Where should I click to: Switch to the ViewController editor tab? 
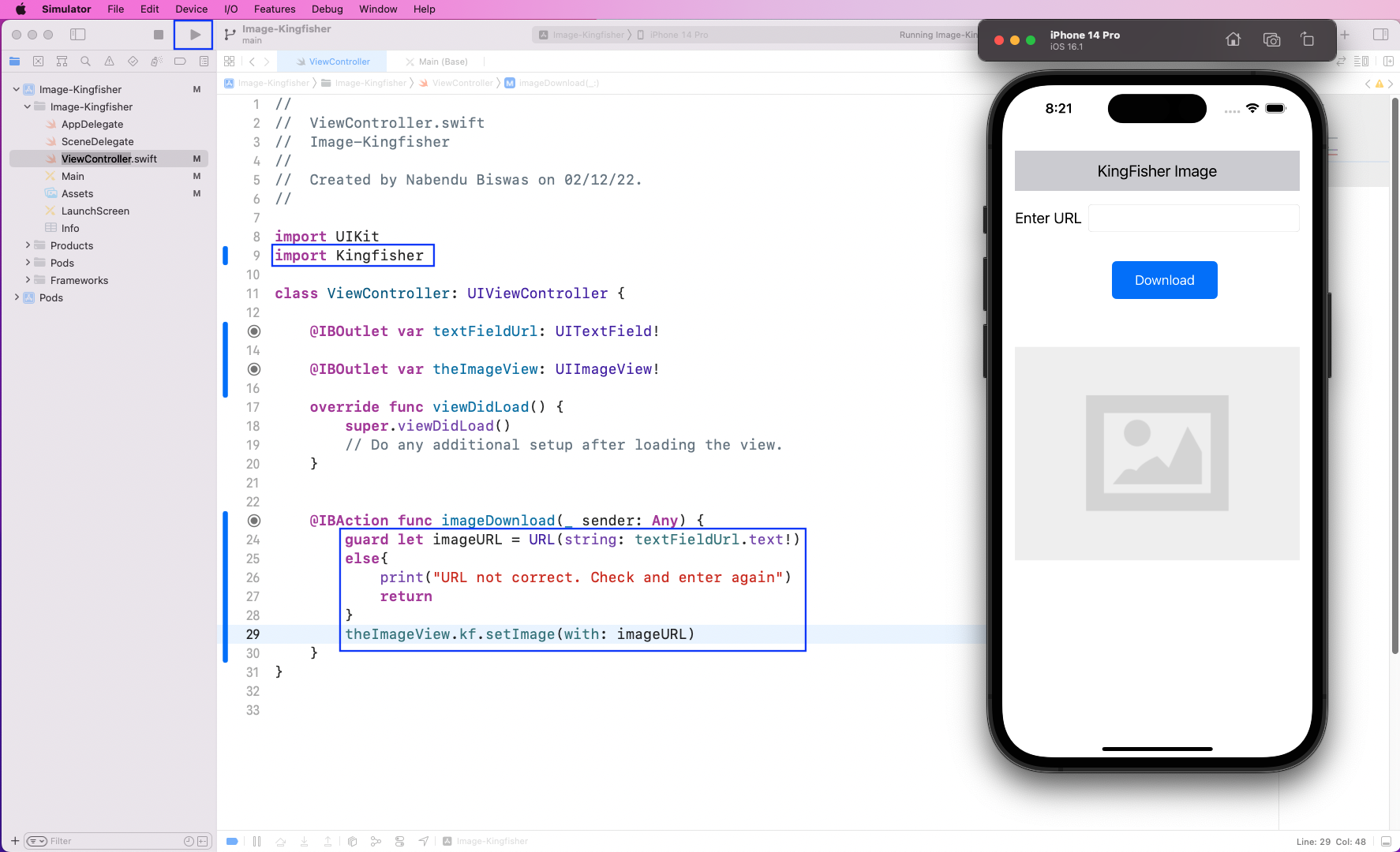tap(332, 62)
